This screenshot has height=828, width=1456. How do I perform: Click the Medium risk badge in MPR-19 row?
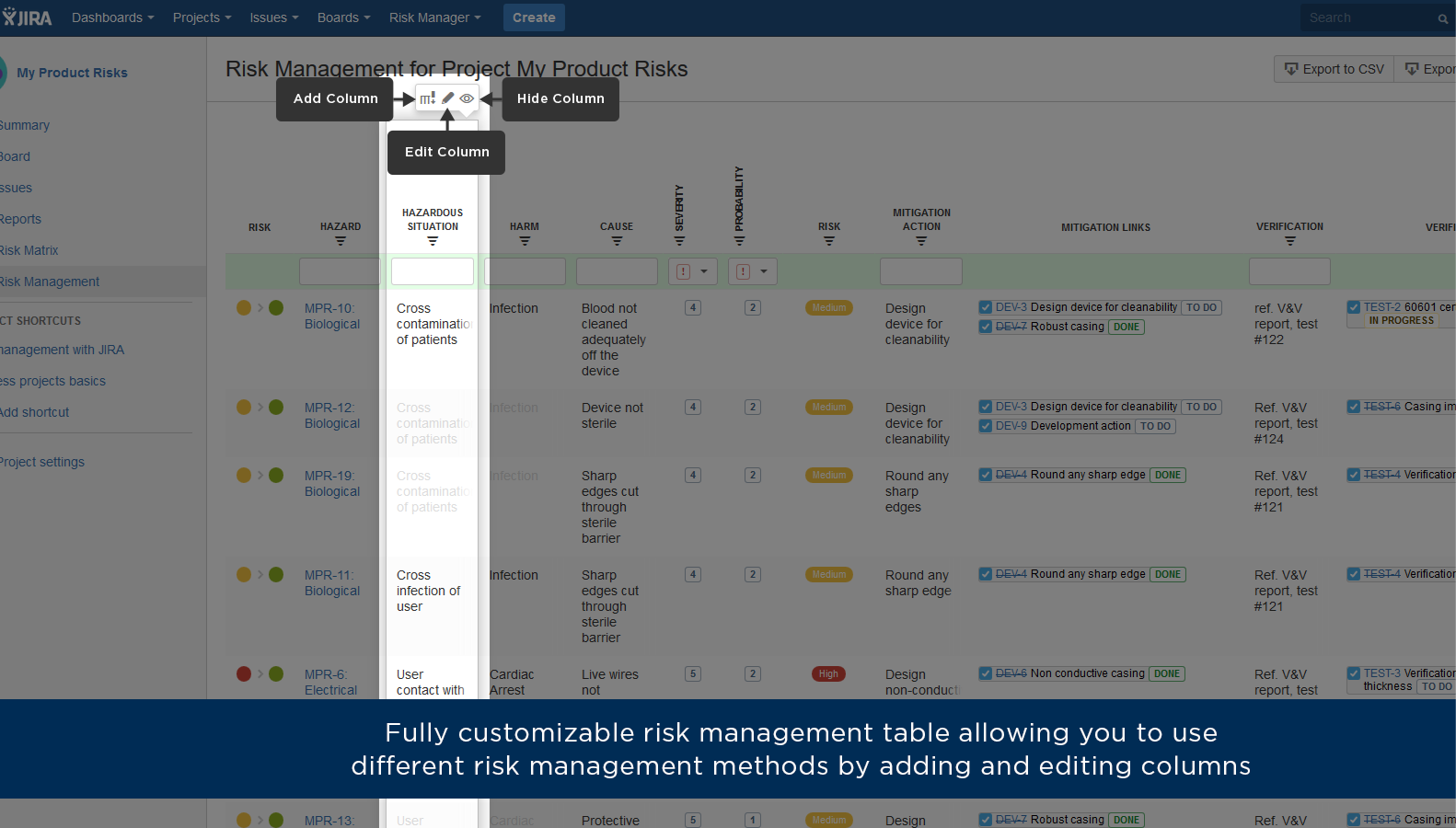829,476
